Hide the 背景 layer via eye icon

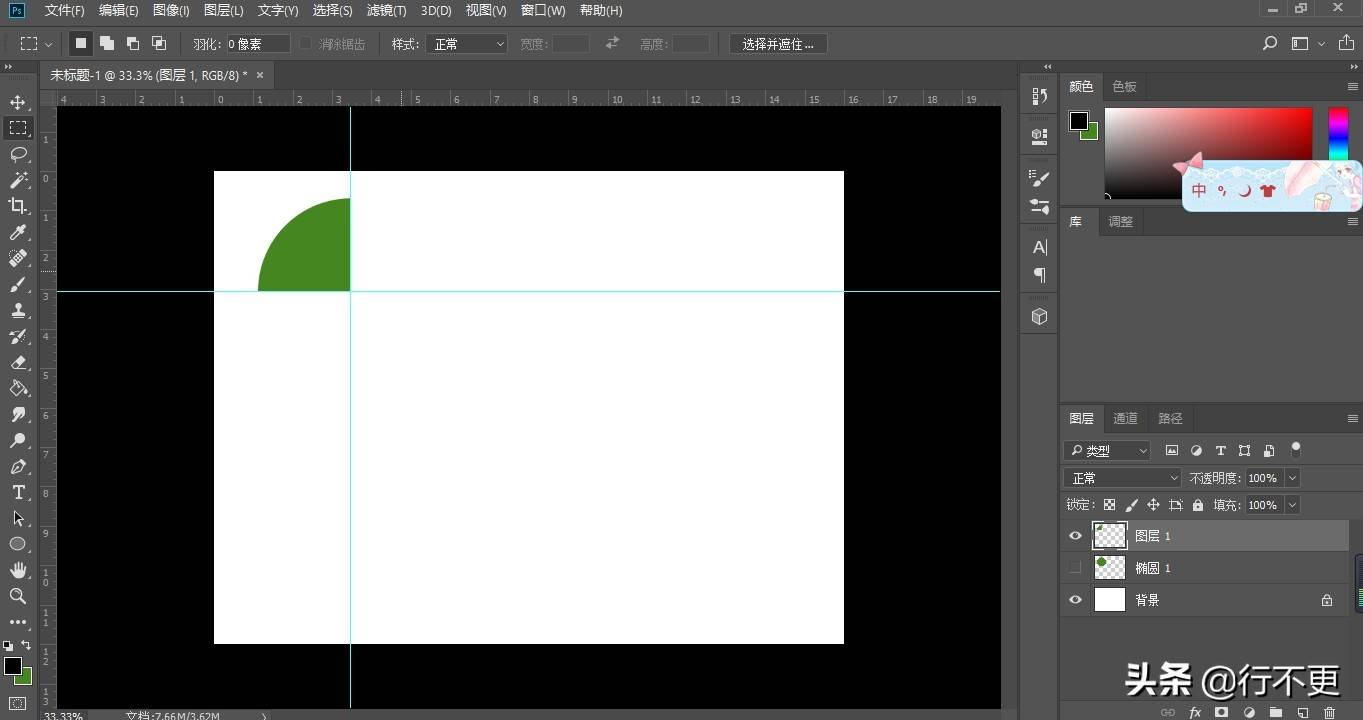1075,600
